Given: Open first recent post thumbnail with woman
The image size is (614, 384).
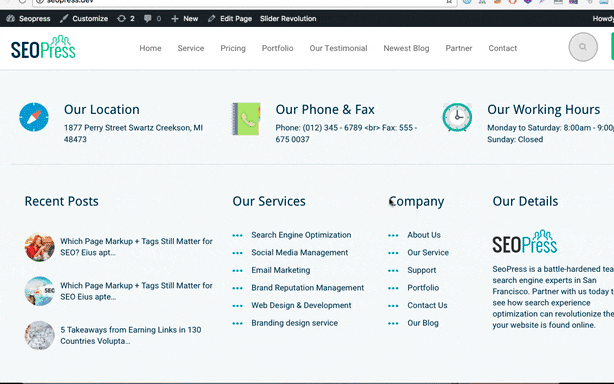Looking at the screenshot, I should (x=40, y=247).
